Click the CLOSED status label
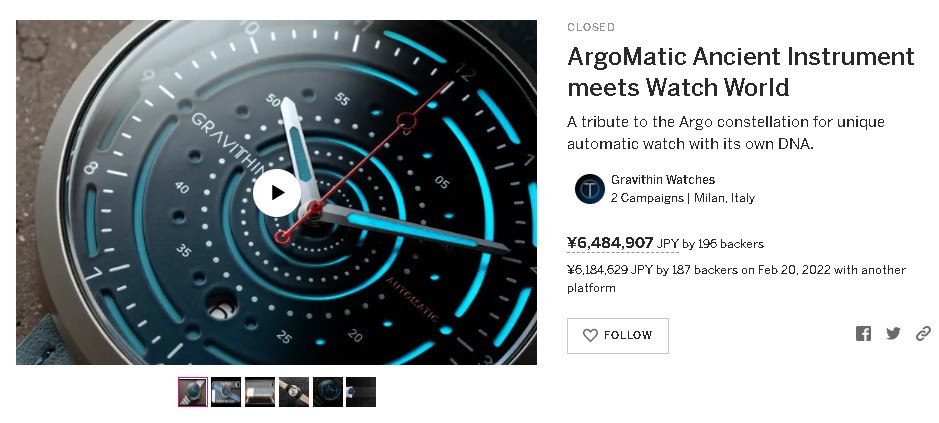 tap(591, 27)
